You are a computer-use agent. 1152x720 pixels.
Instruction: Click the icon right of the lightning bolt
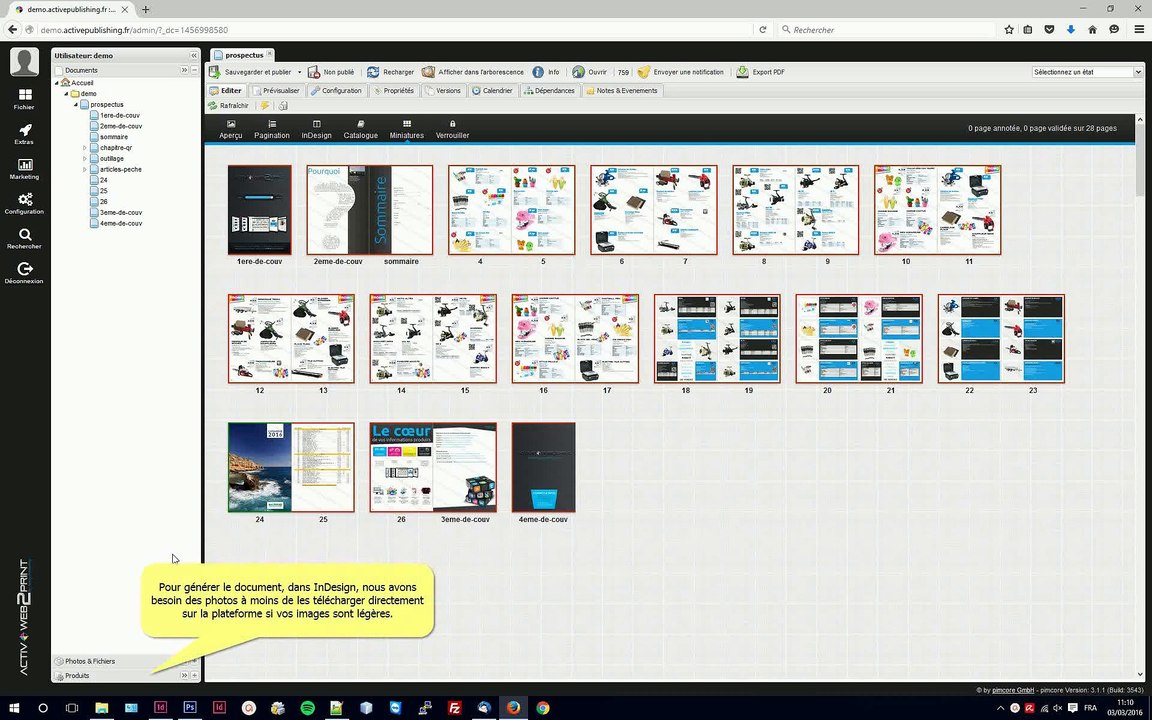(283, 106)
